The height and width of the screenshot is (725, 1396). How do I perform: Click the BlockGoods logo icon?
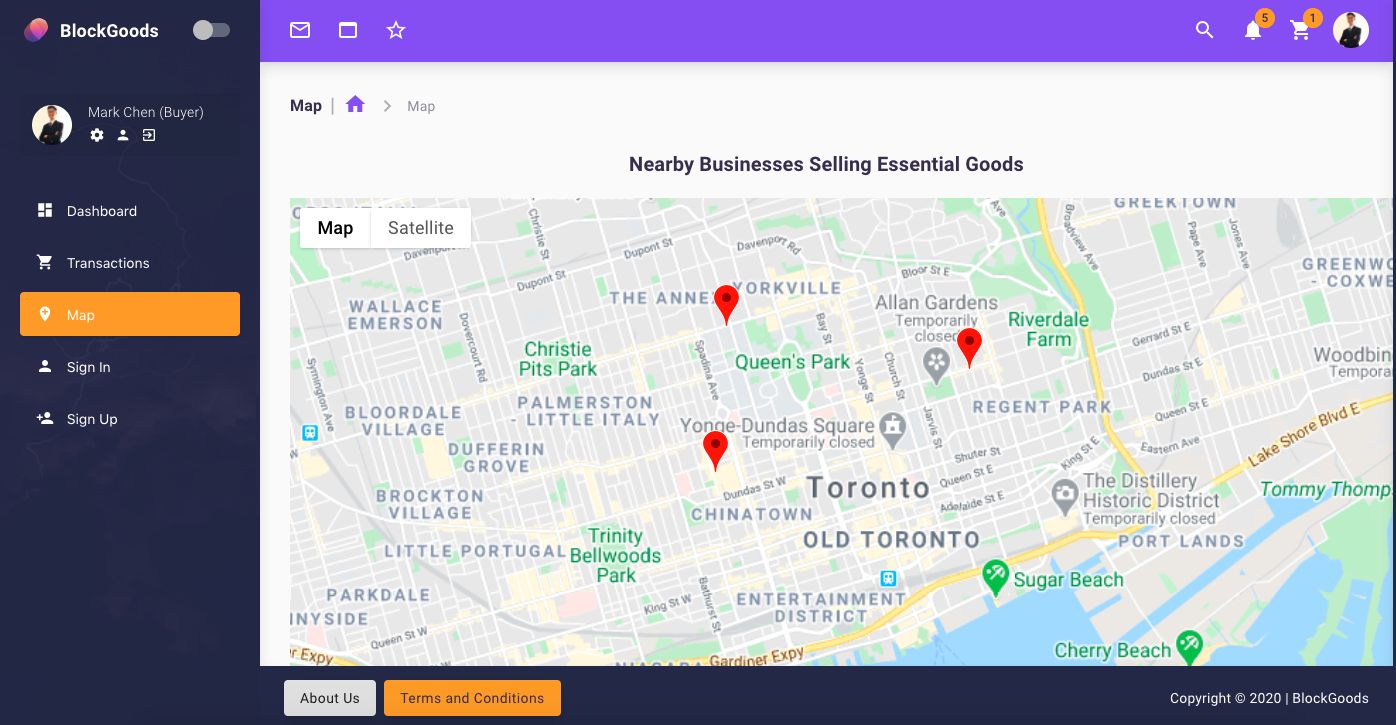coord(36,30)
